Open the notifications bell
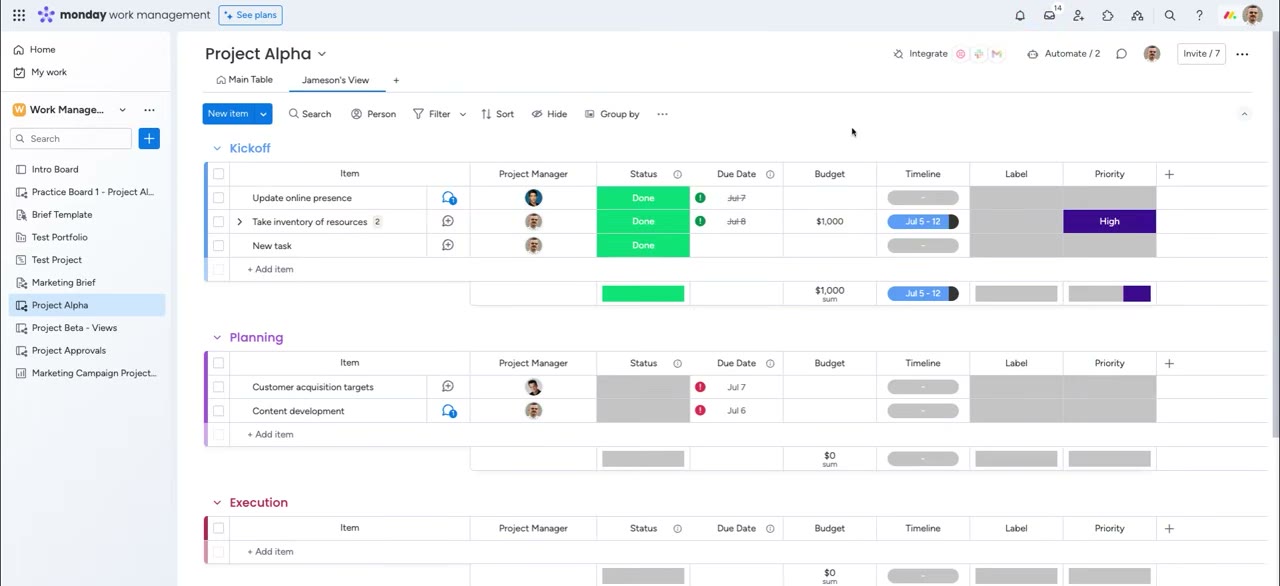Viewport: 1280px width, 586px height. [1020, 15]
